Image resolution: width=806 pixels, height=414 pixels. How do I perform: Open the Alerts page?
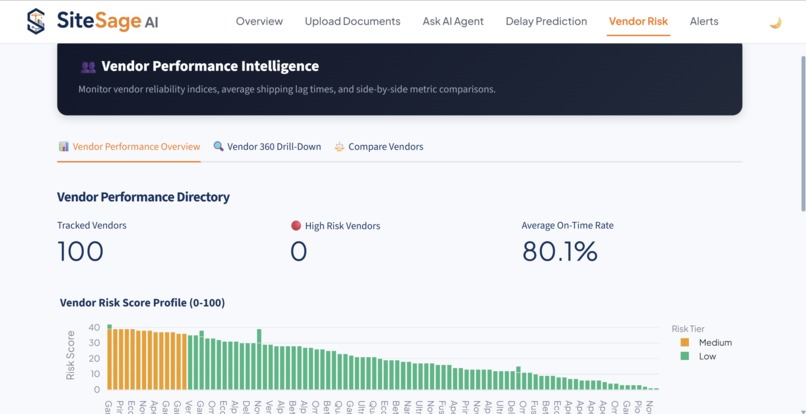coord(704,22)
